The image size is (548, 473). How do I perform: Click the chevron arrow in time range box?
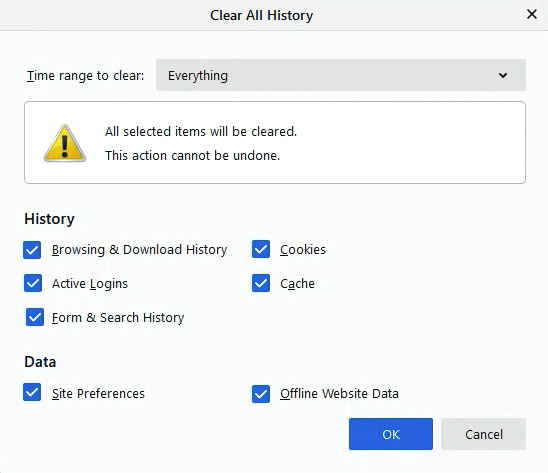coord(503,75)
